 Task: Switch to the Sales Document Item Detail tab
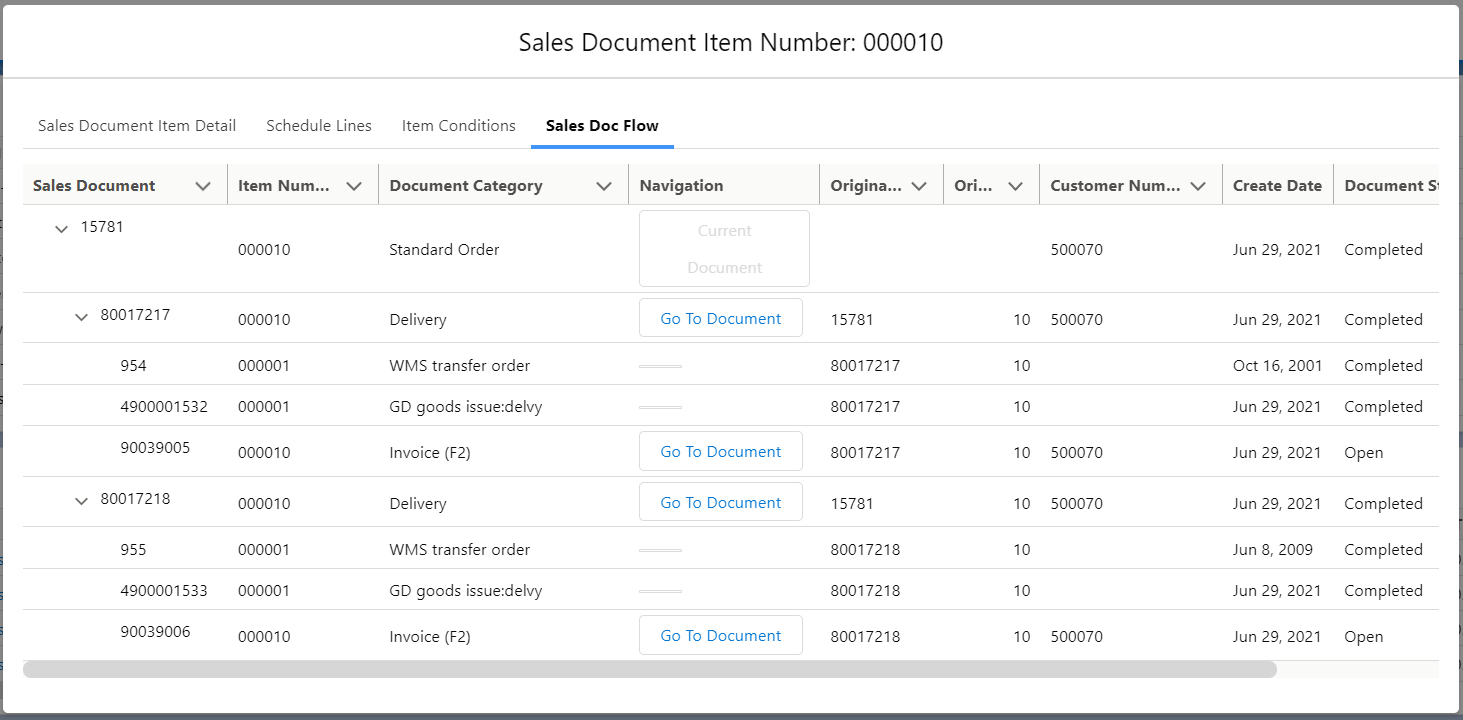pos(136,125)
